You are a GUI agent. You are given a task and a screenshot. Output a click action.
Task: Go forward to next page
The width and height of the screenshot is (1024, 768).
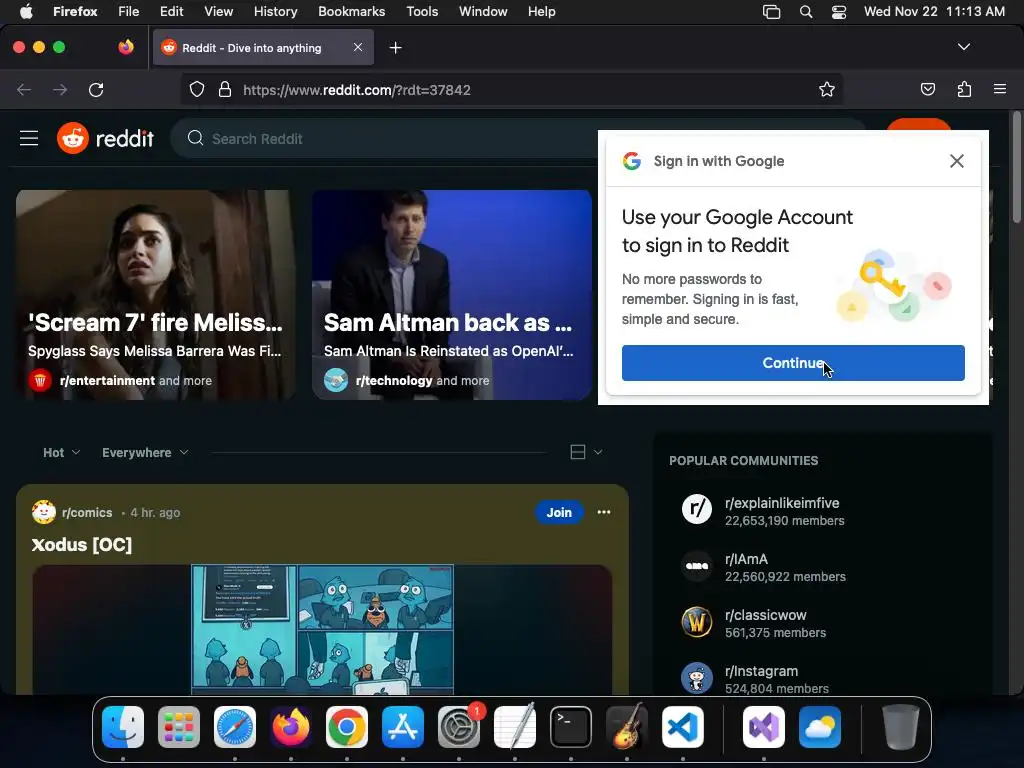[60, 89]
